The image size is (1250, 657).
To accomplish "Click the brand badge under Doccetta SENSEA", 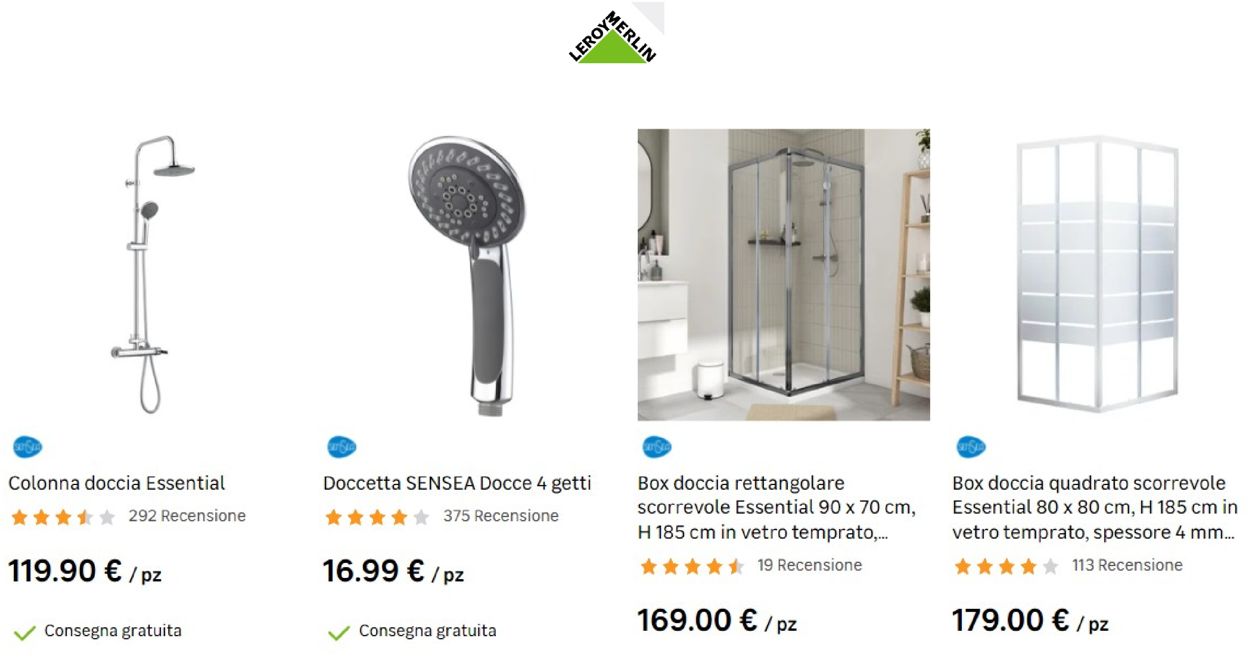I will tap(342, 447).
